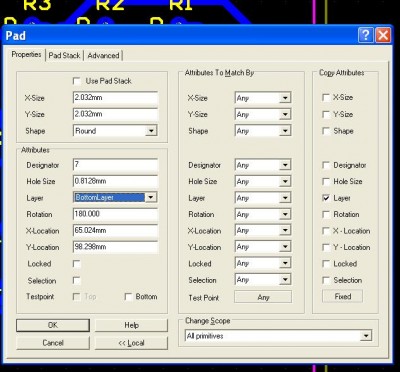Screen dimensions: 400x372
Task: Check Copy Attributes X - Location checkbox
Action: coord(326,231)
